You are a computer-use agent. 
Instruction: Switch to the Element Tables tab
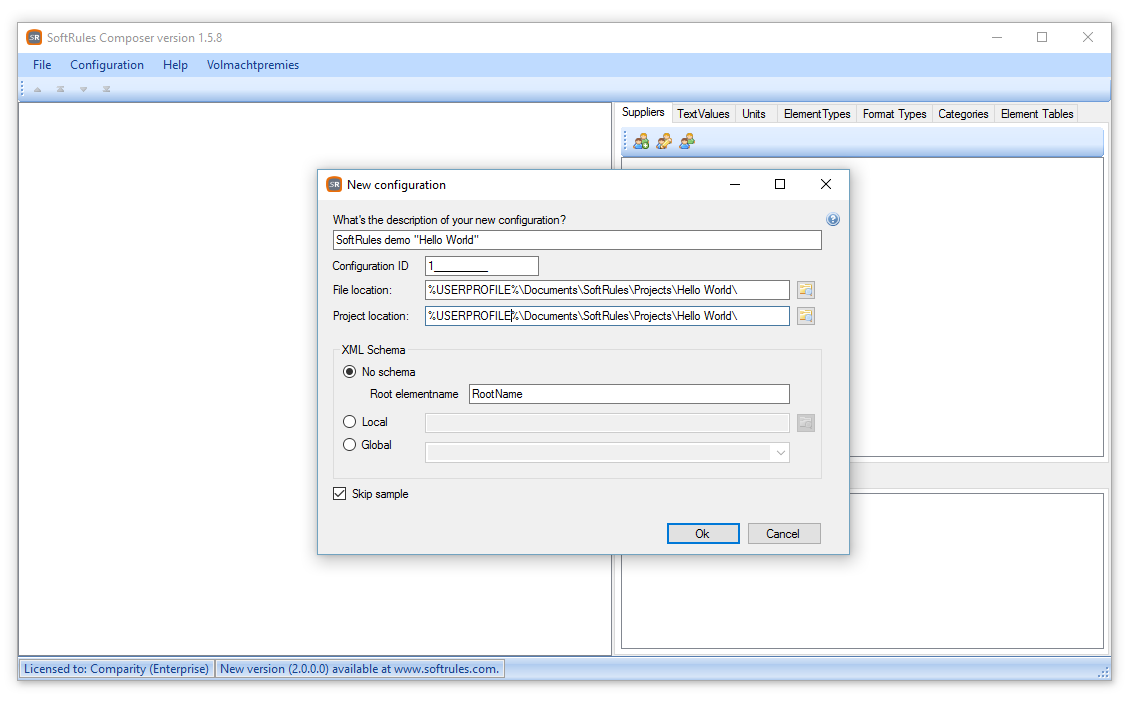click(x=1037, y=114)
